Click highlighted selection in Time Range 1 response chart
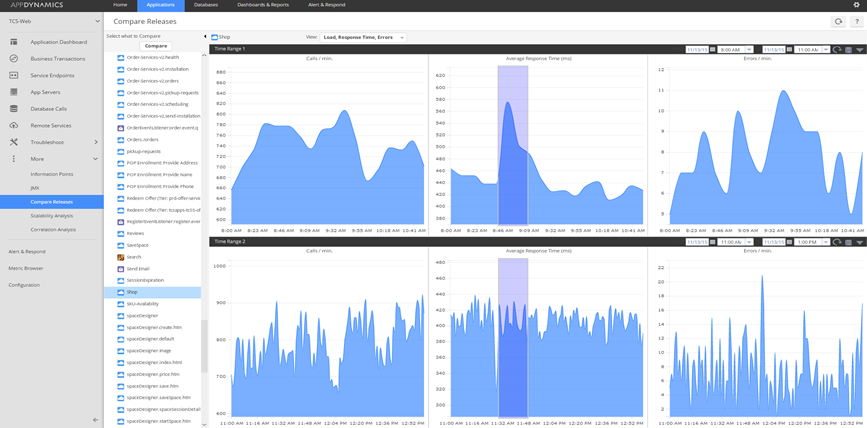867x428 pixels. pyautogui.click(x=513, y=145)
